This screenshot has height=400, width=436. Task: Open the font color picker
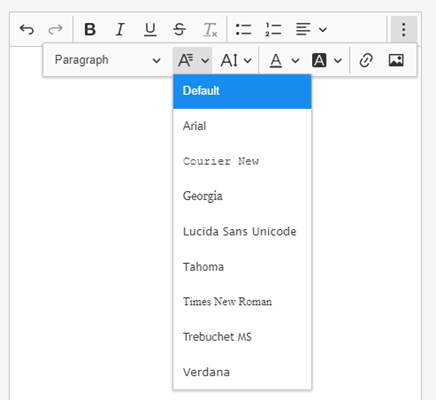(284, 60)
